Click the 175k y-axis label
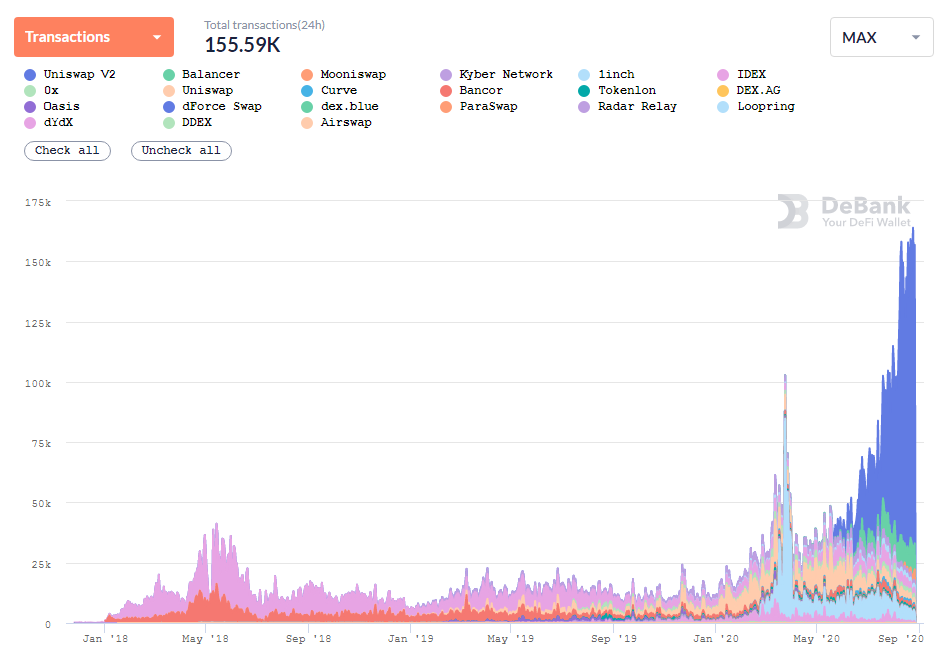The width and height of the screenshot is (942, 664). point(38,203)
